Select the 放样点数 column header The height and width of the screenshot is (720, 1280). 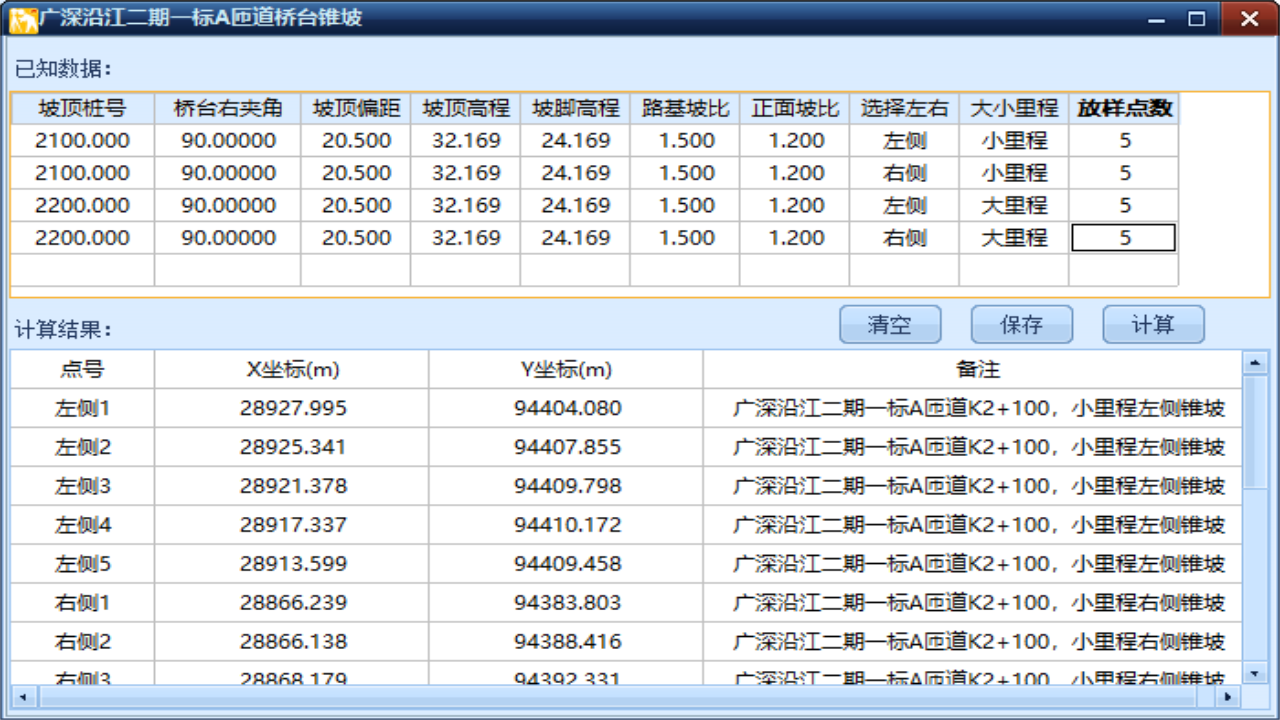1122,110
